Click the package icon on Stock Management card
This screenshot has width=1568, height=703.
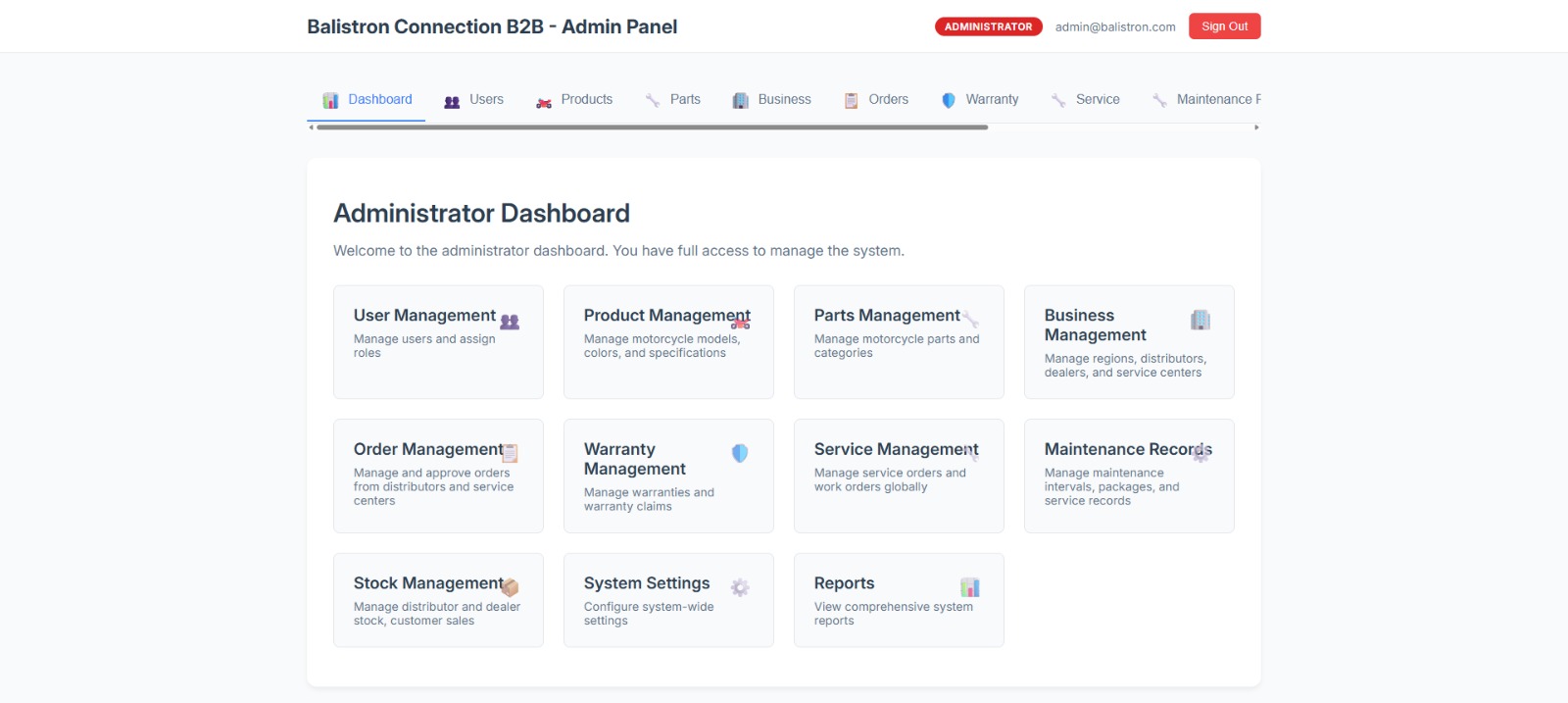click(510, 587)
